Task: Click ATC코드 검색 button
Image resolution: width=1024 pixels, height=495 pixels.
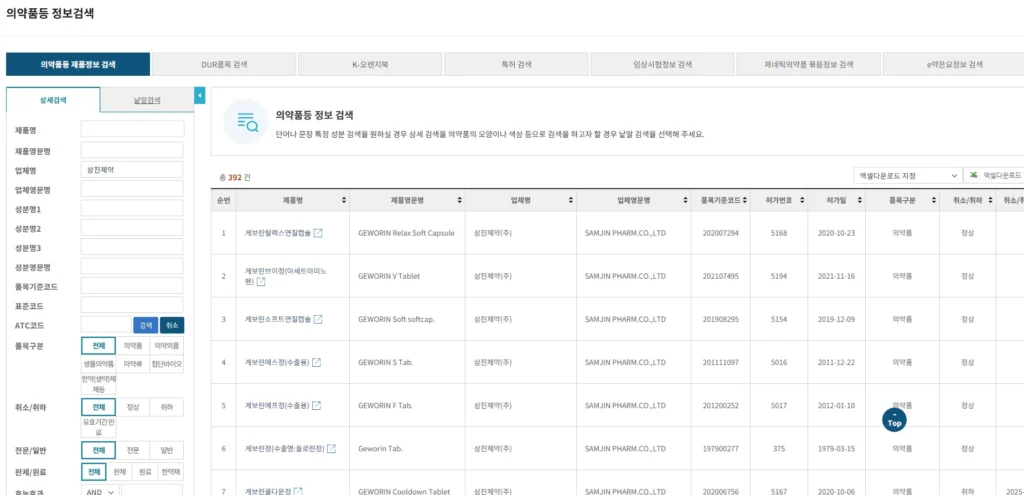Action: point(146,325)
